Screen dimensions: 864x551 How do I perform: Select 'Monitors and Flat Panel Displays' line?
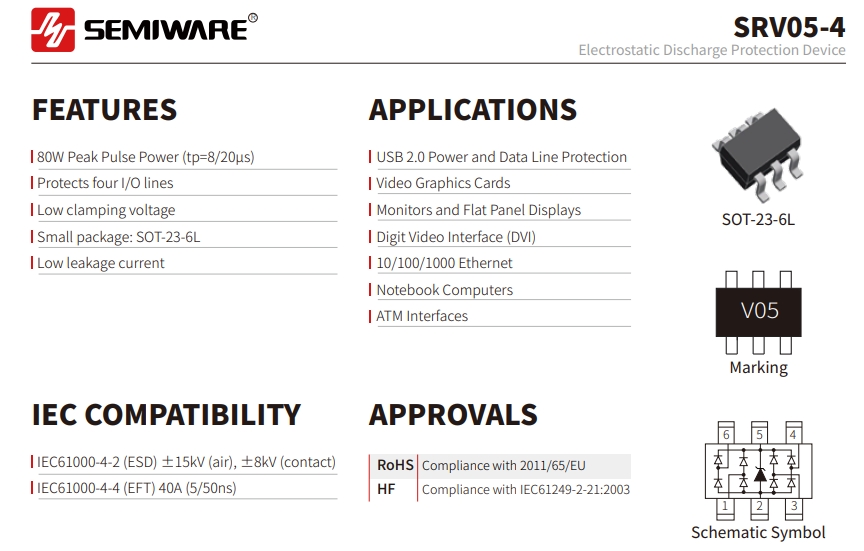[x=478, y=210]
